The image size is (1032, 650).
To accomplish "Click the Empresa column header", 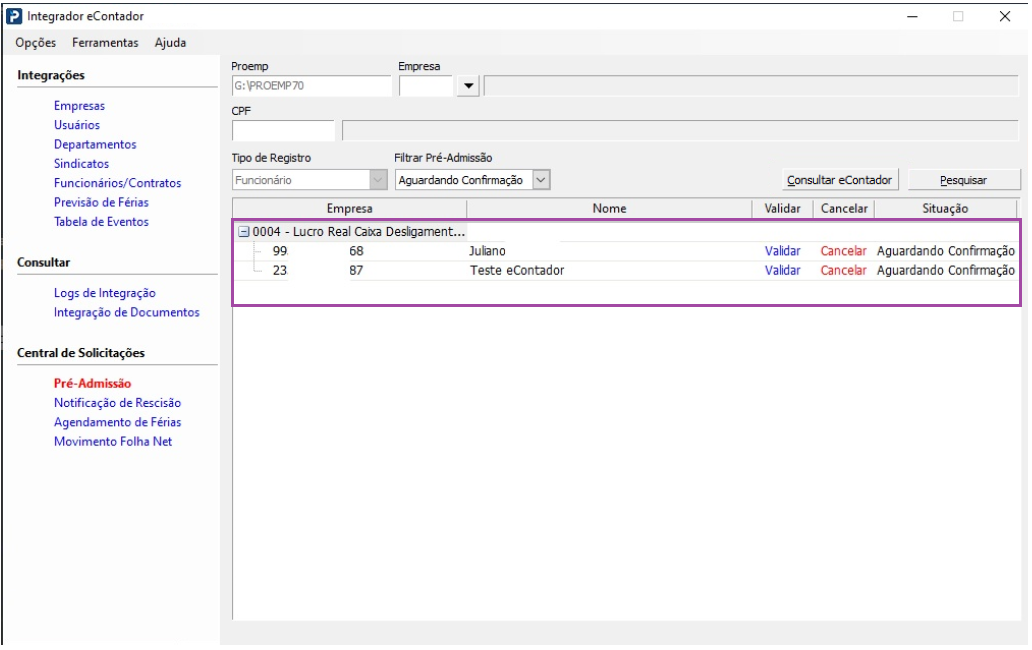I will (x=349, y=209).
